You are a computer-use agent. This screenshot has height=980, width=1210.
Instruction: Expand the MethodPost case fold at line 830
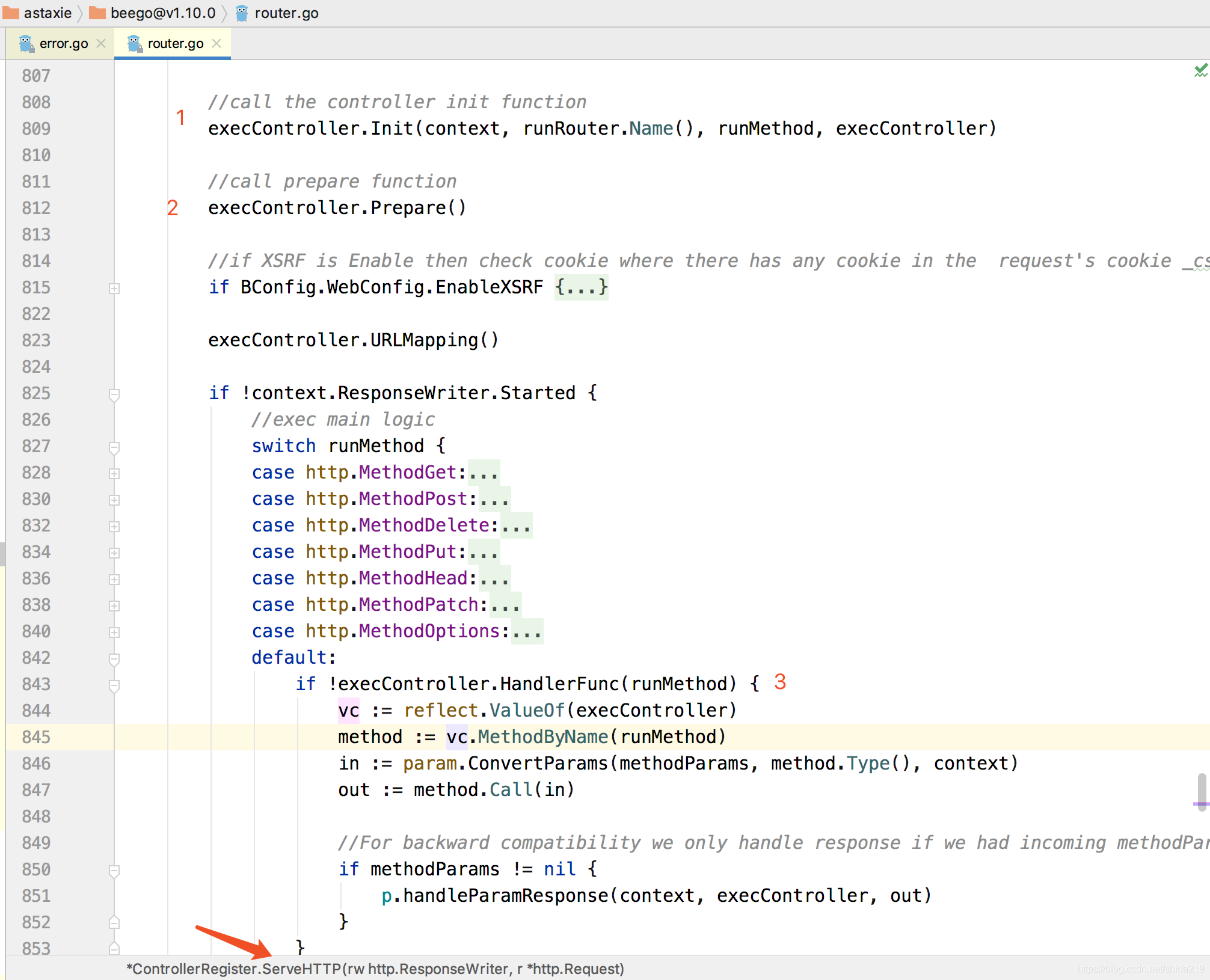(x=114, y=500)
